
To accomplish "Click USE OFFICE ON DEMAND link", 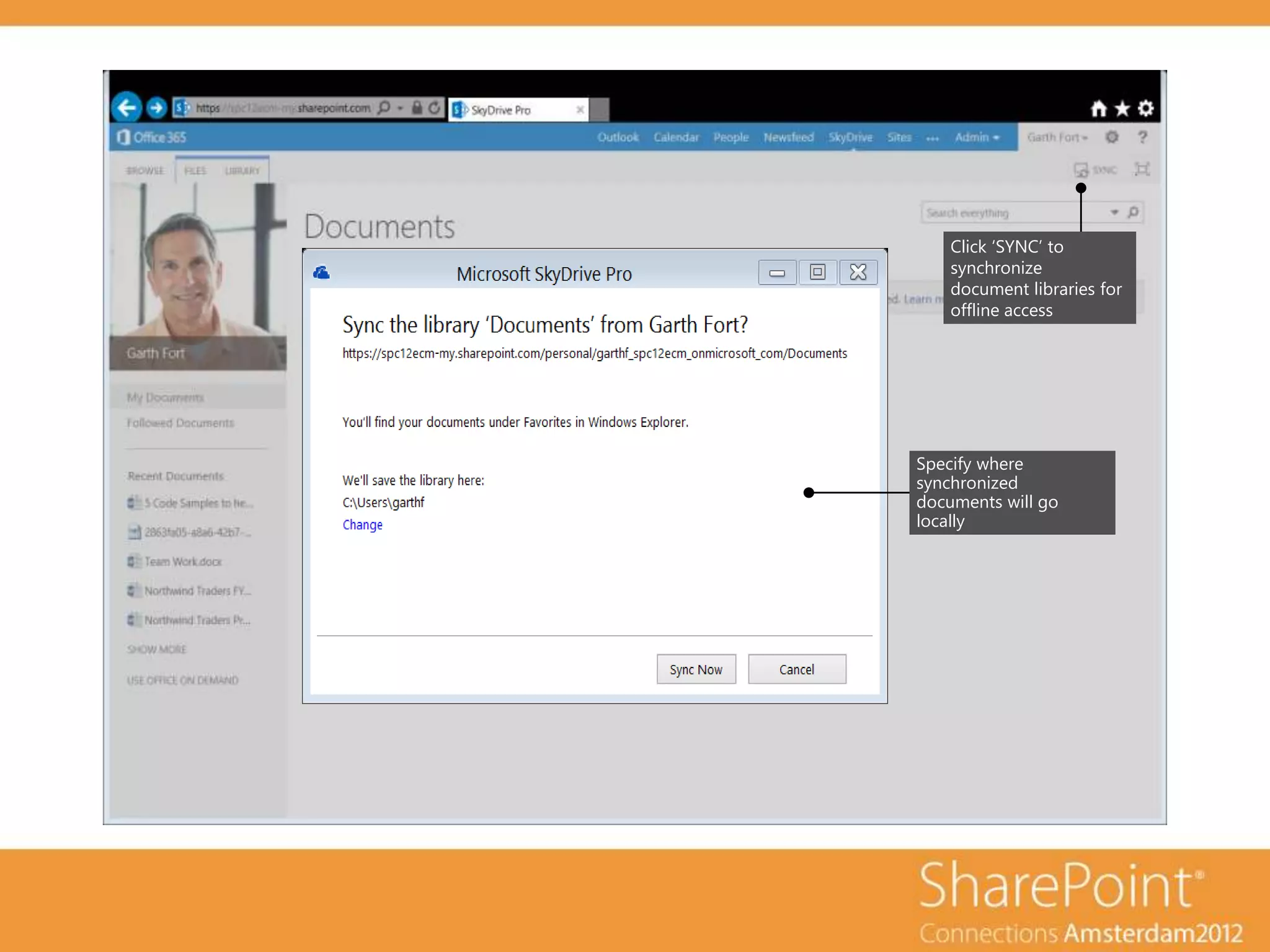I will (x=182, y=680).
